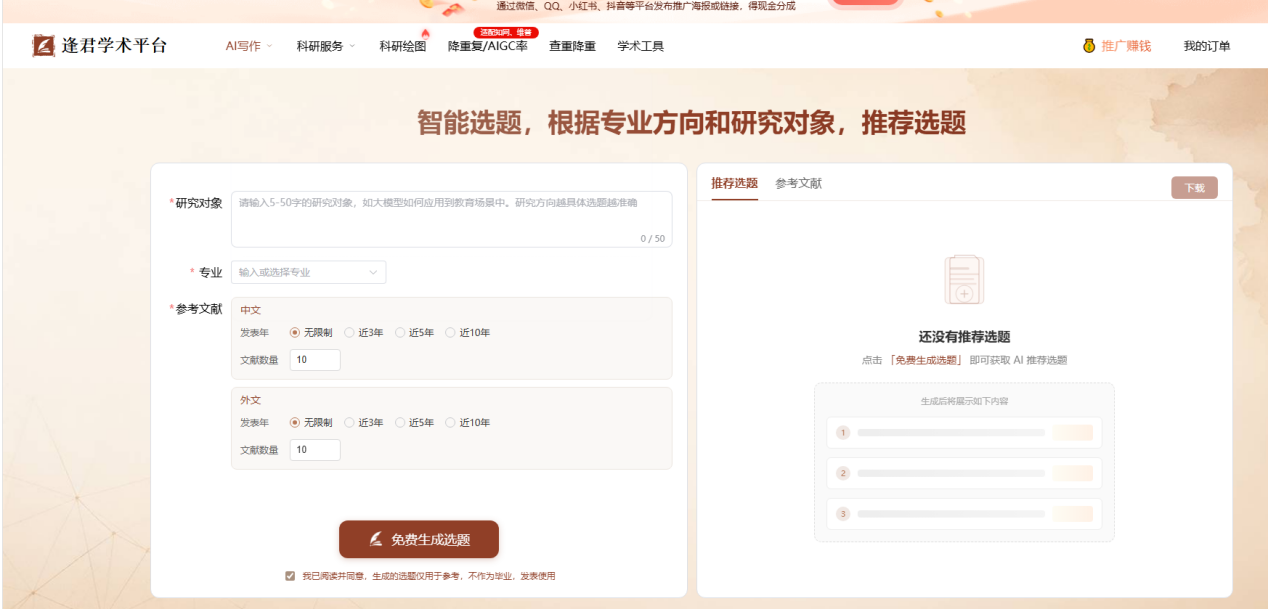Click the empty document icon in results panel

[x=964, y=280]
